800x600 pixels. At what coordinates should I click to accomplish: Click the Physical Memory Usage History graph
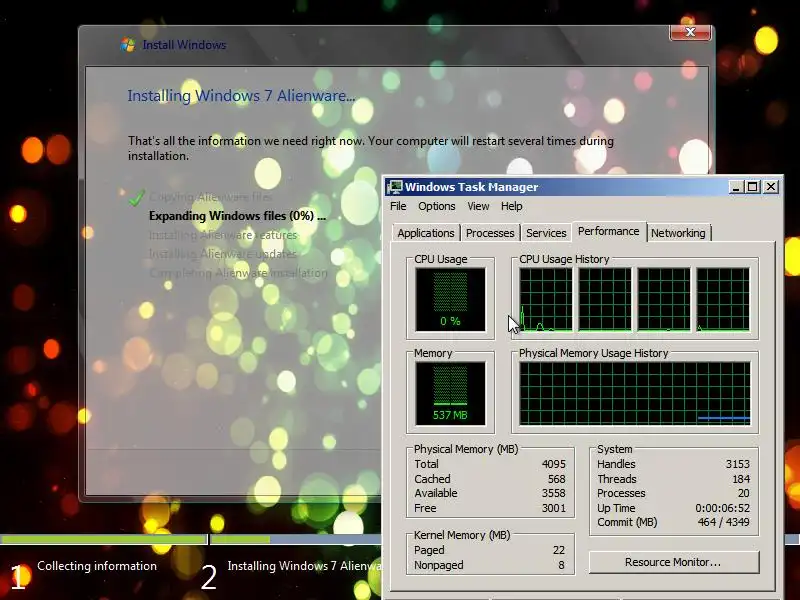point(635,393)
